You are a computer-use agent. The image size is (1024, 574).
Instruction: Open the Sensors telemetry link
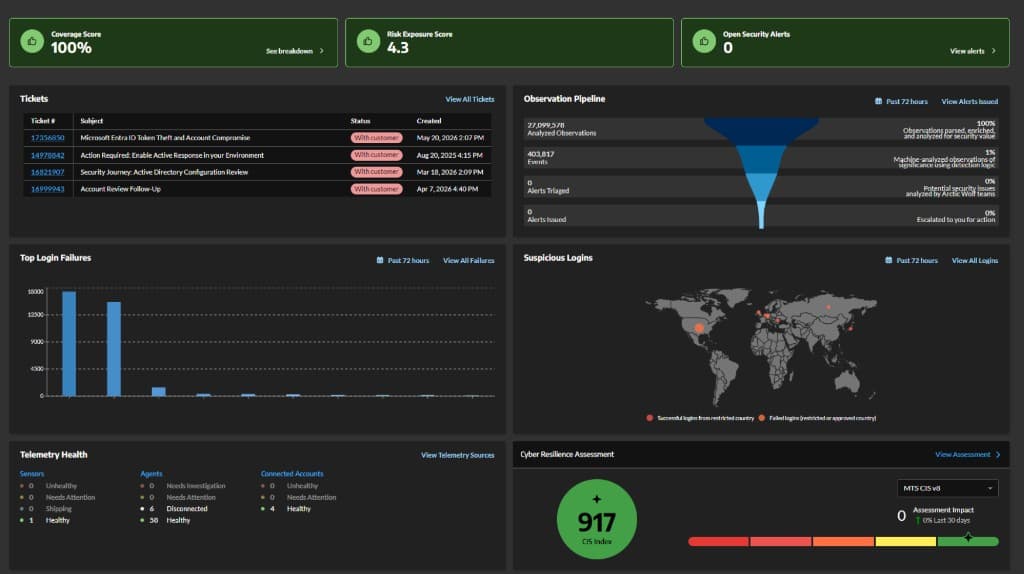coord(32,473)
